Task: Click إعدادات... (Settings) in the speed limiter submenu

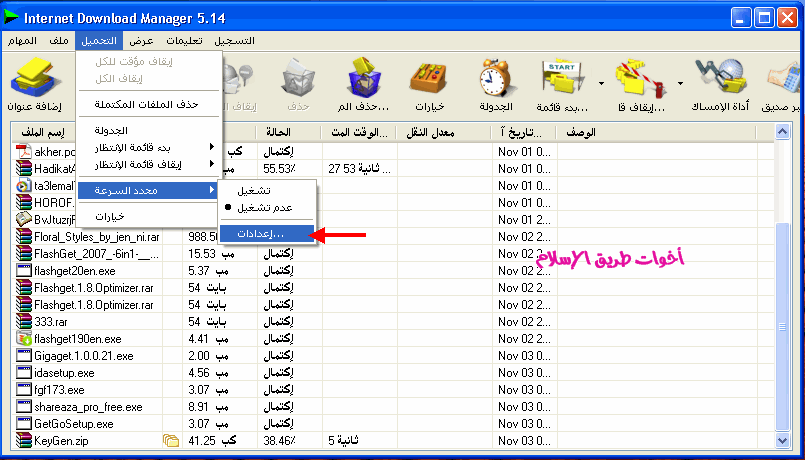Action: (x=266, y=234)
